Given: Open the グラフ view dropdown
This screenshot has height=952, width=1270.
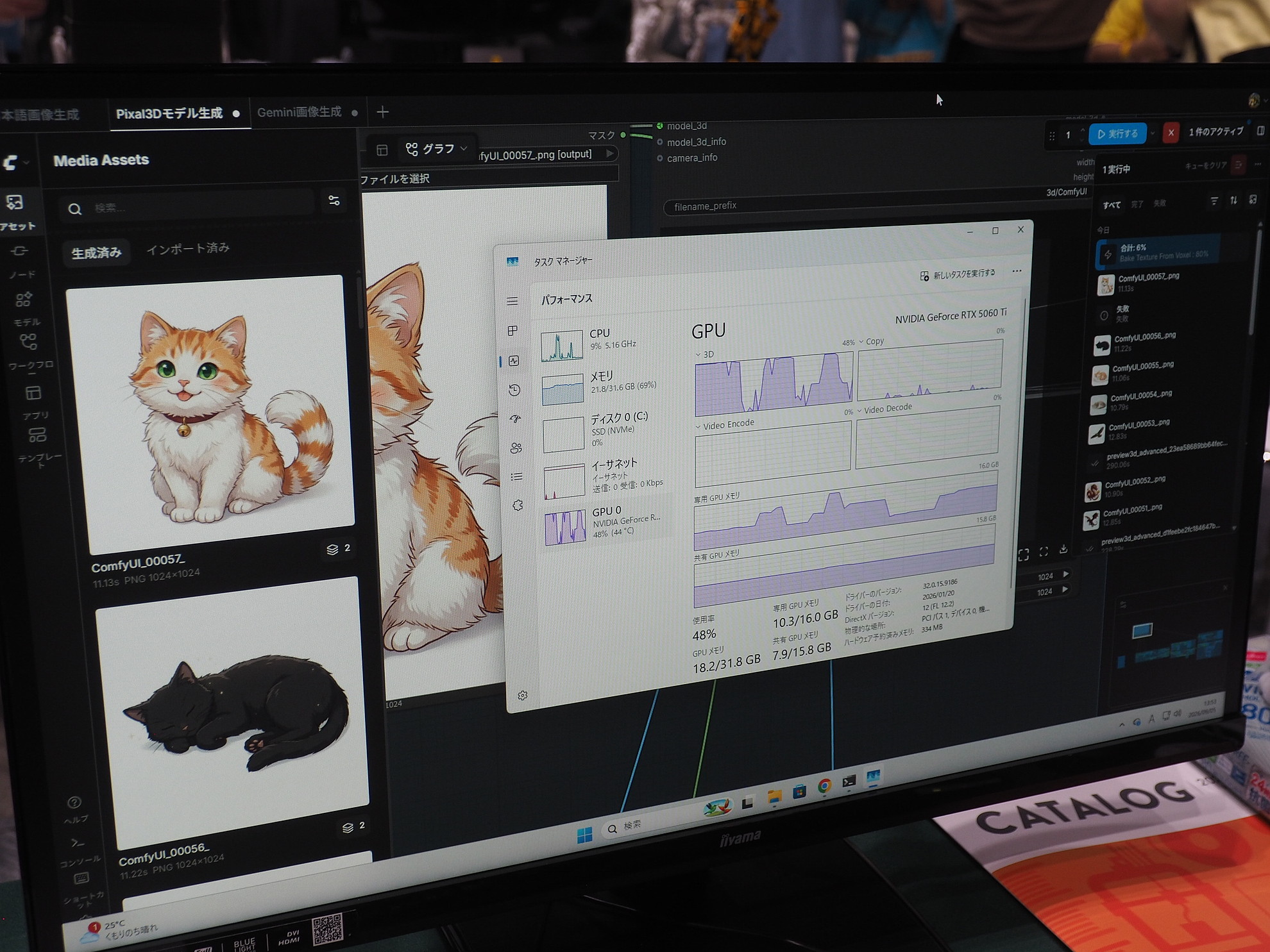Looking at the screenshot, I should point(437,149).
